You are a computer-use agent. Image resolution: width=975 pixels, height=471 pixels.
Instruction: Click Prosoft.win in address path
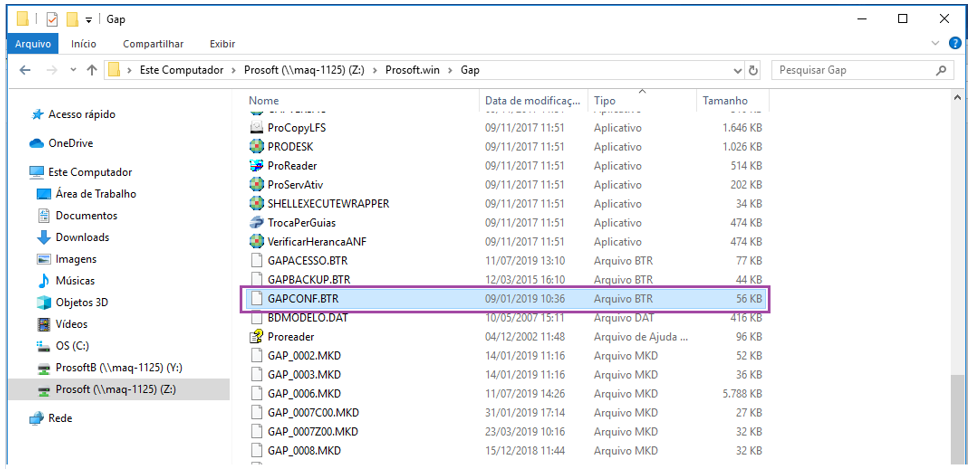pos(412,70)
